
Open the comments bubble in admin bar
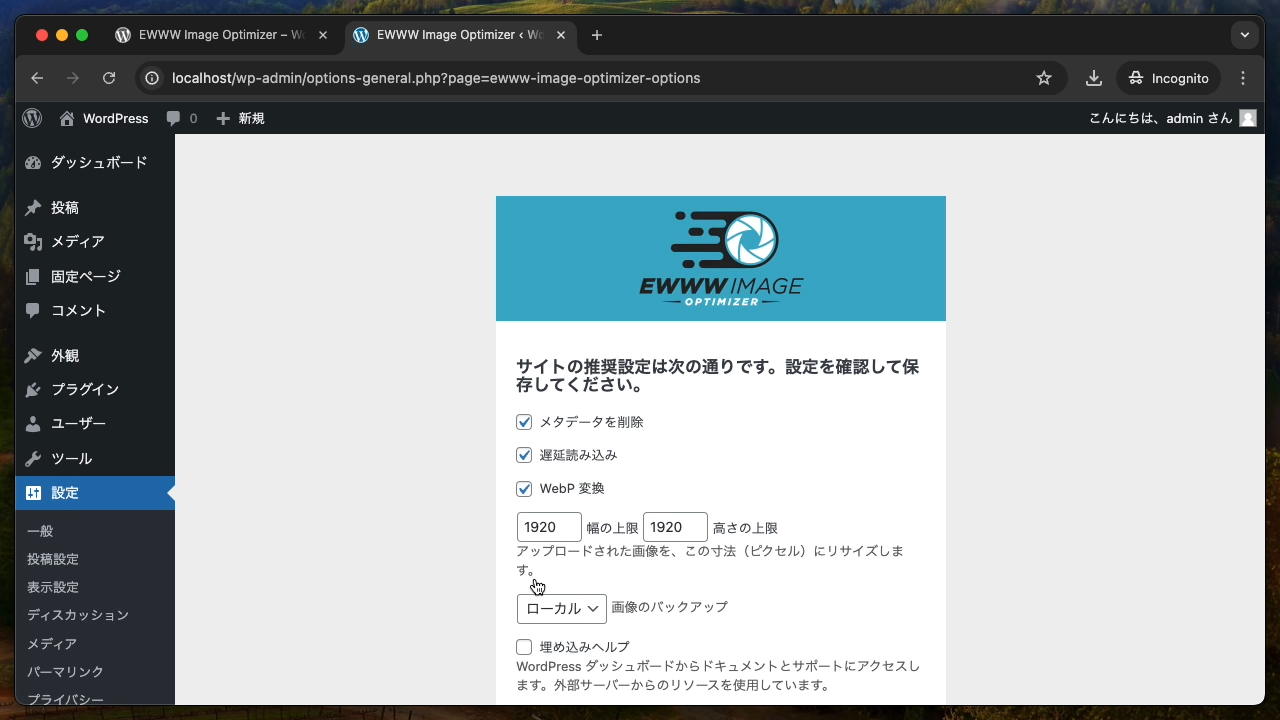[x=181, y=118]
